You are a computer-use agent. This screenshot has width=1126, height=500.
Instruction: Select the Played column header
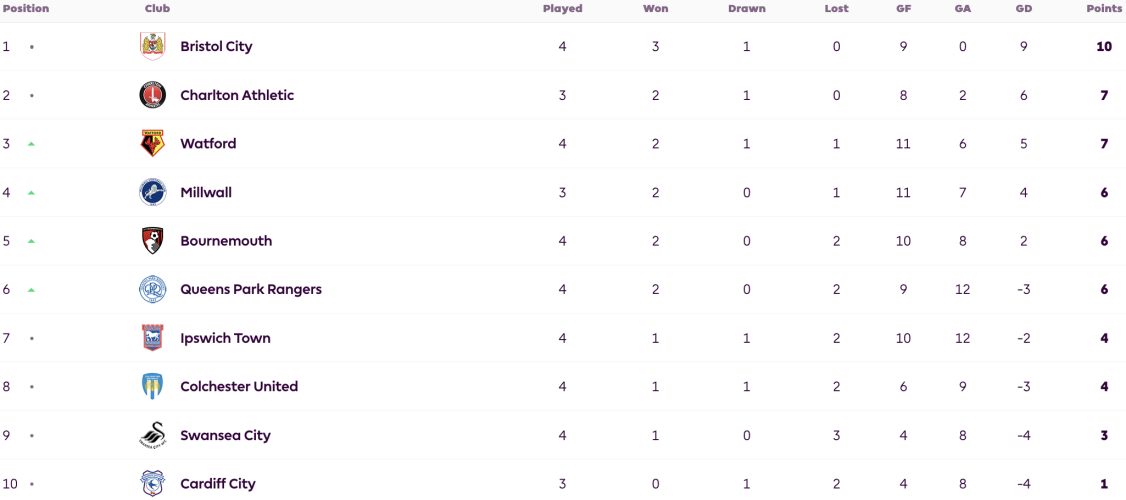tap(562, 9)
